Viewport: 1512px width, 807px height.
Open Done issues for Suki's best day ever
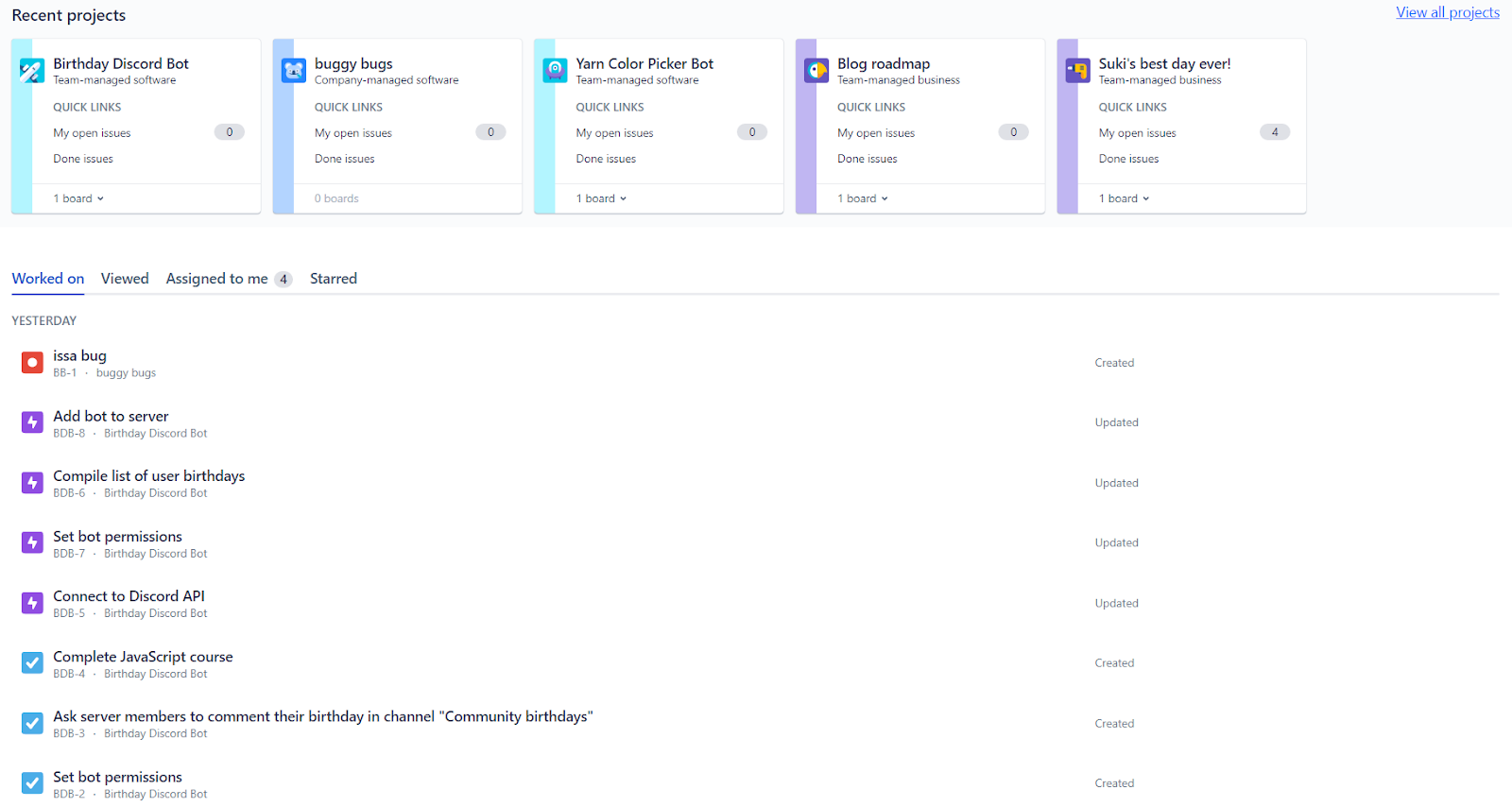point(1128,159)
